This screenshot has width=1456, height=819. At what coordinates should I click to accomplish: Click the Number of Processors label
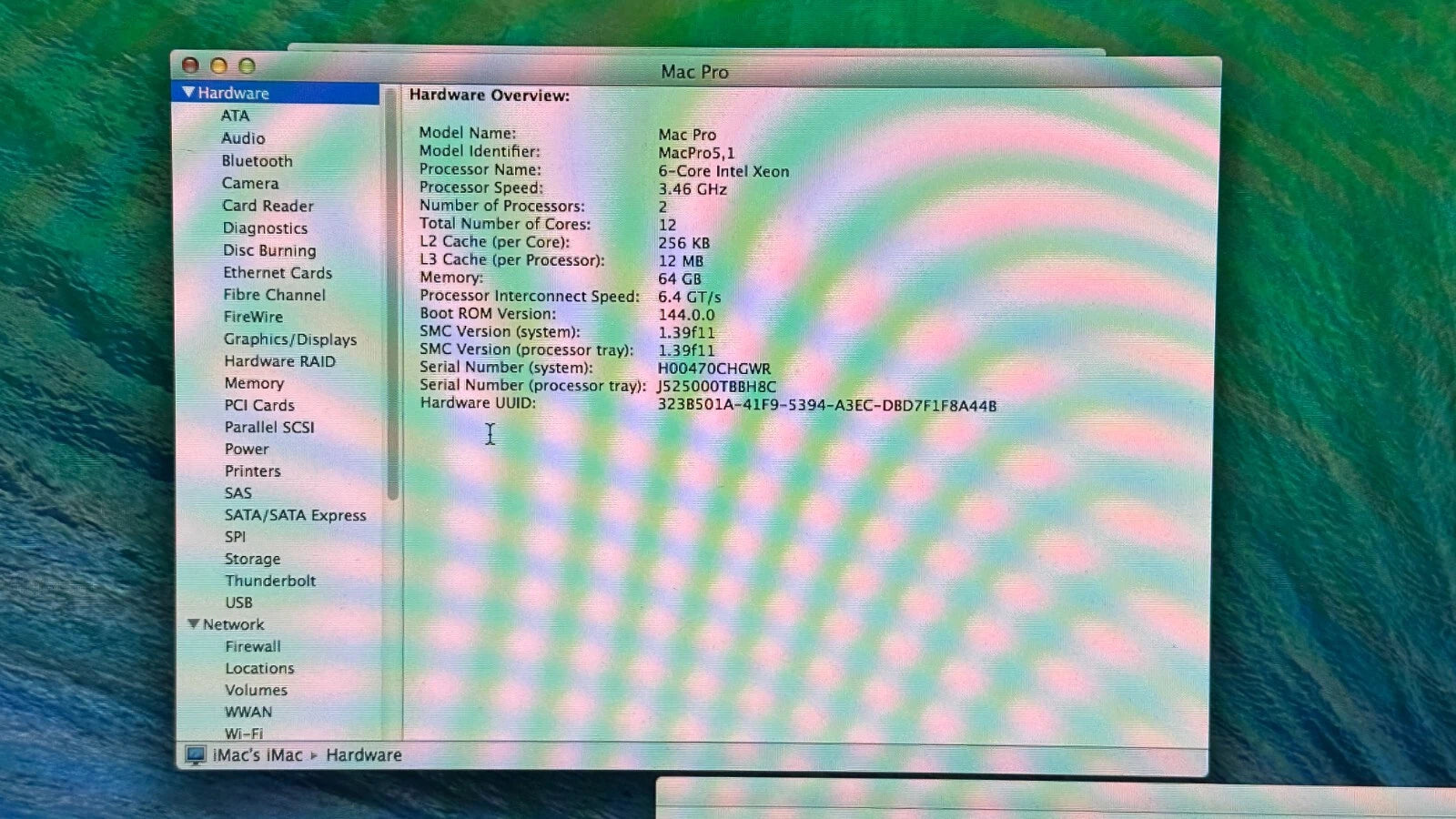501,206
